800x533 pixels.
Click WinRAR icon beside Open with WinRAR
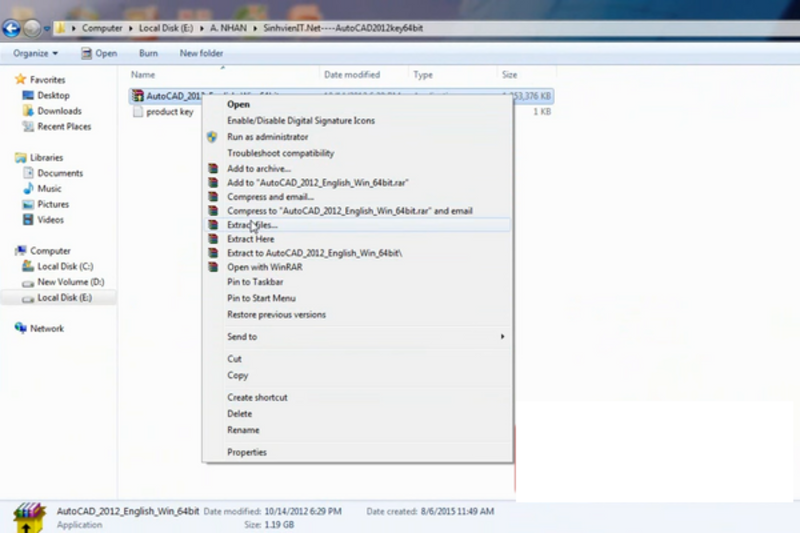click(213, 267)
